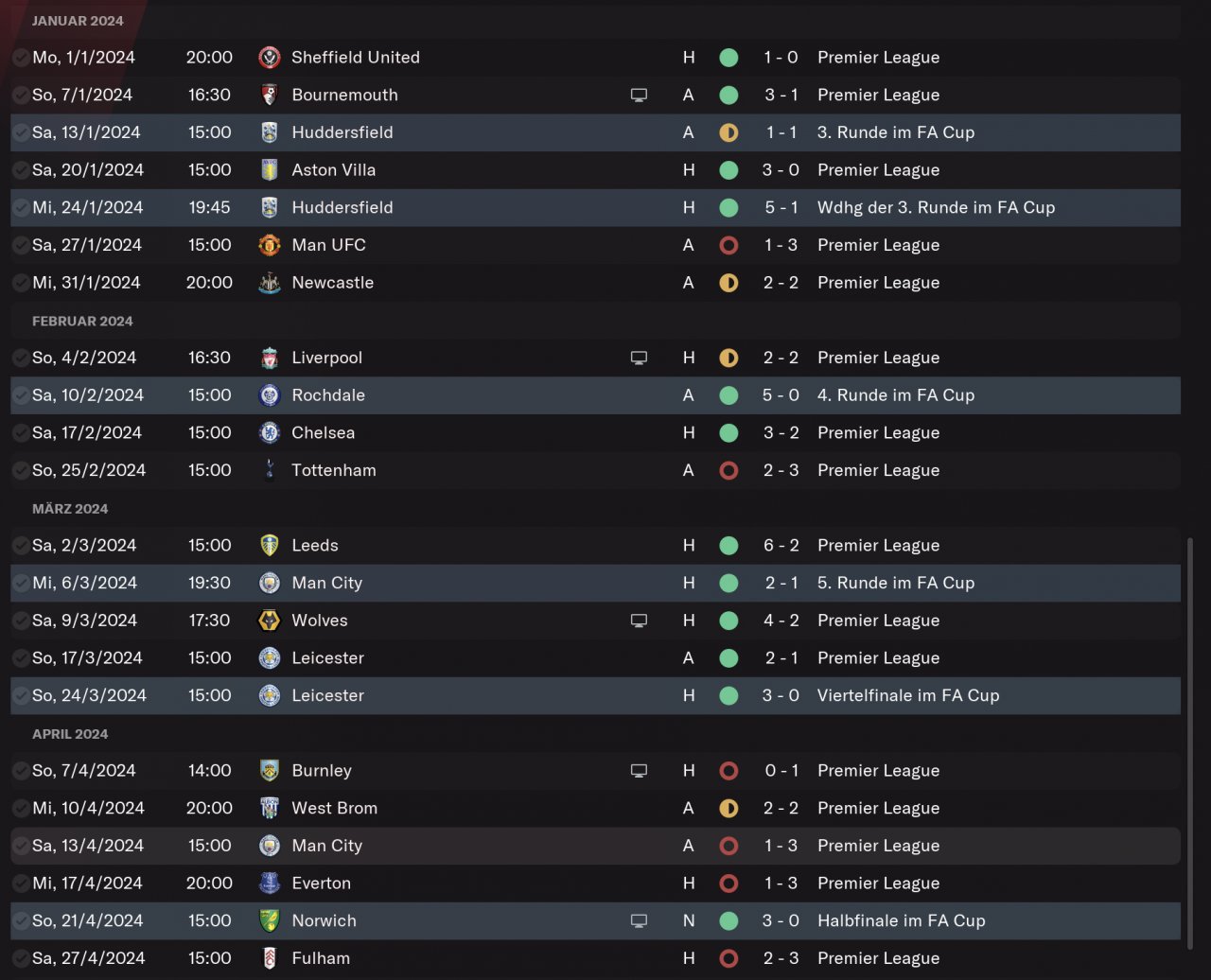Open the Viertelfinale im FA Cup competition link
Image resolution: width=1211 pixels, height=980 pixels.
[907, 695]
